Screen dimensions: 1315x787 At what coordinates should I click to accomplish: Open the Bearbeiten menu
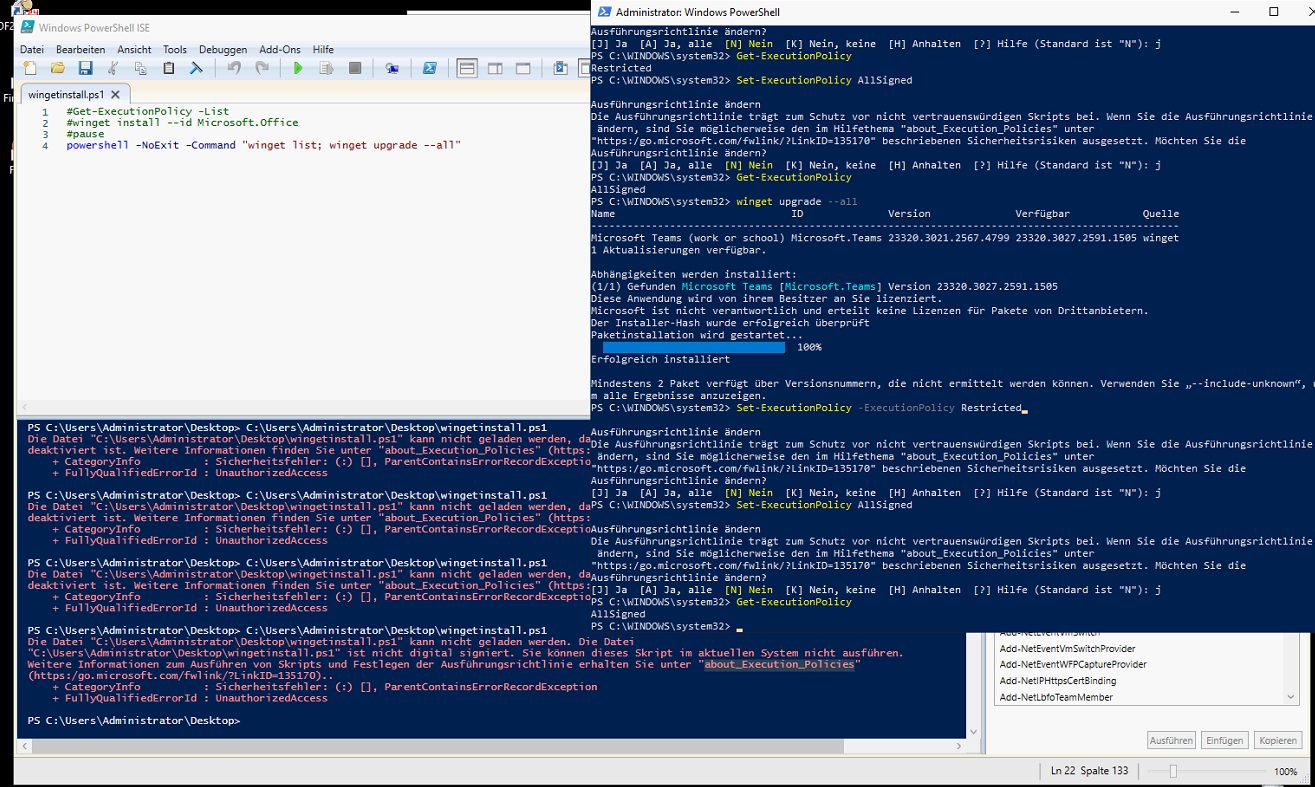[80, 49]
